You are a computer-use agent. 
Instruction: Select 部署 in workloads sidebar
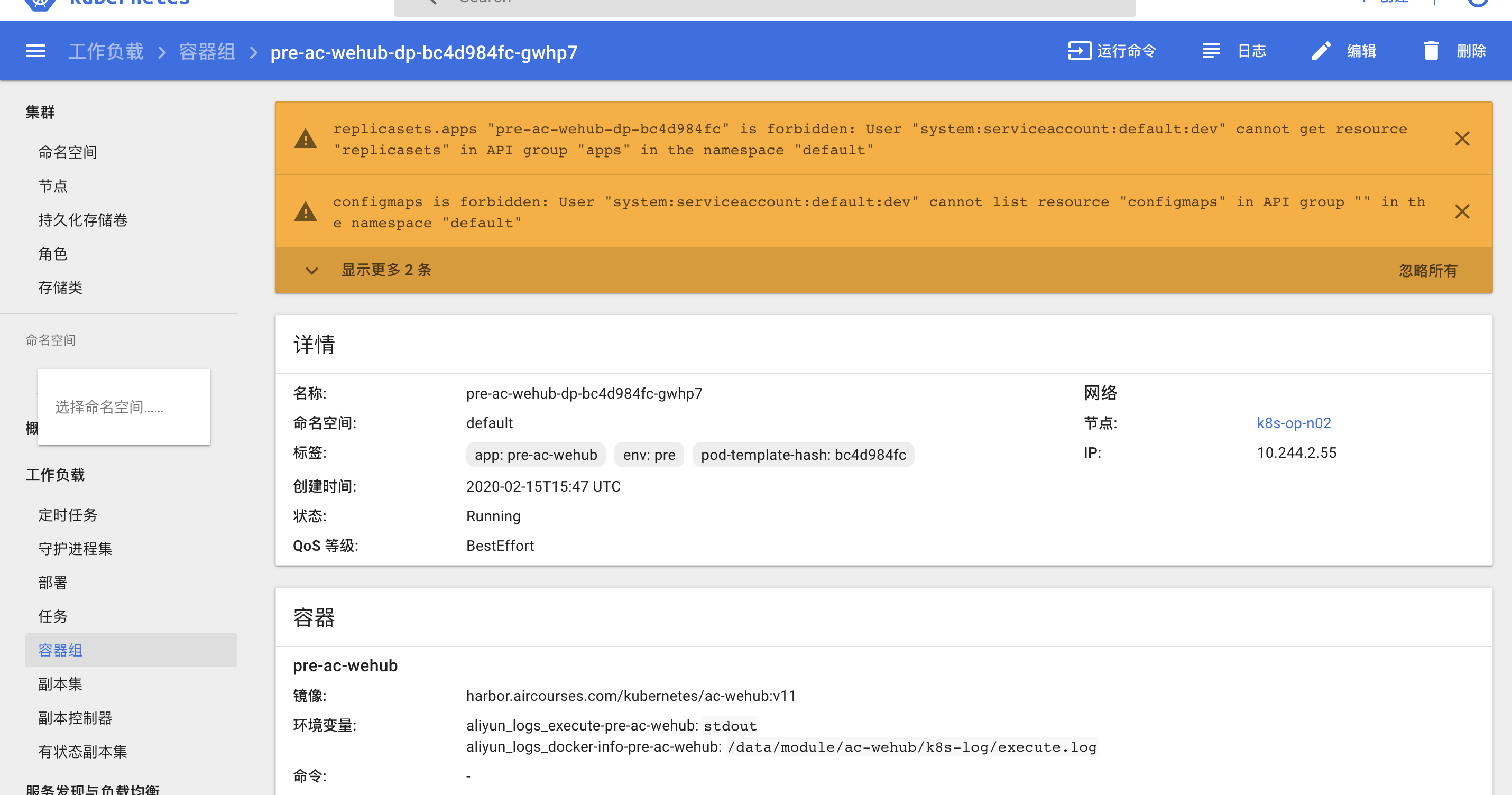pos(53,582)
